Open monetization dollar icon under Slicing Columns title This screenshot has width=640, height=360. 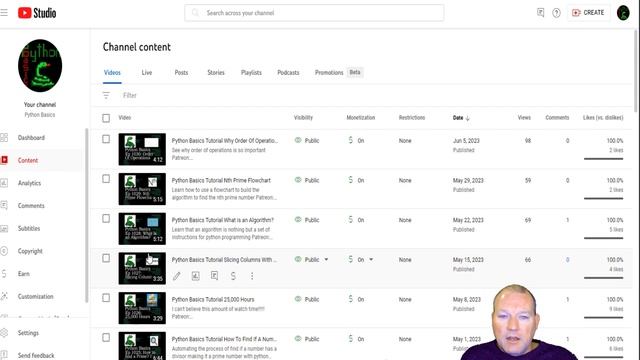[x=233, y=276]
